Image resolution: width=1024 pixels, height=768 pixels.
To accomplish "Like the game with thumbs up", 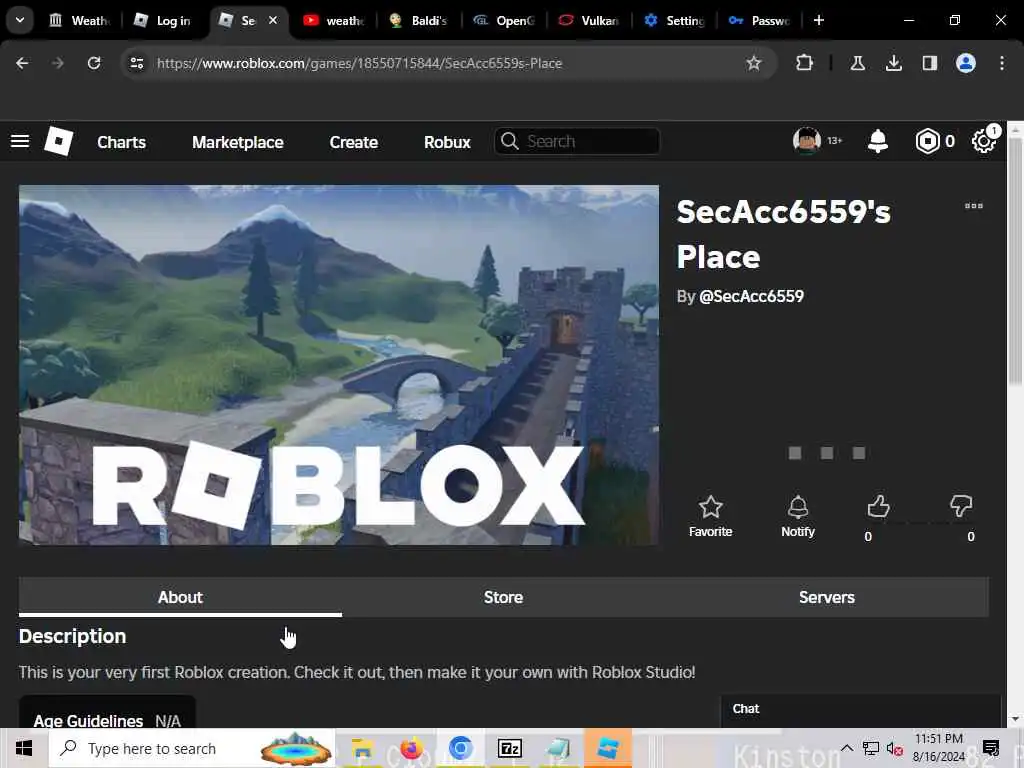I will click(878, 507).
